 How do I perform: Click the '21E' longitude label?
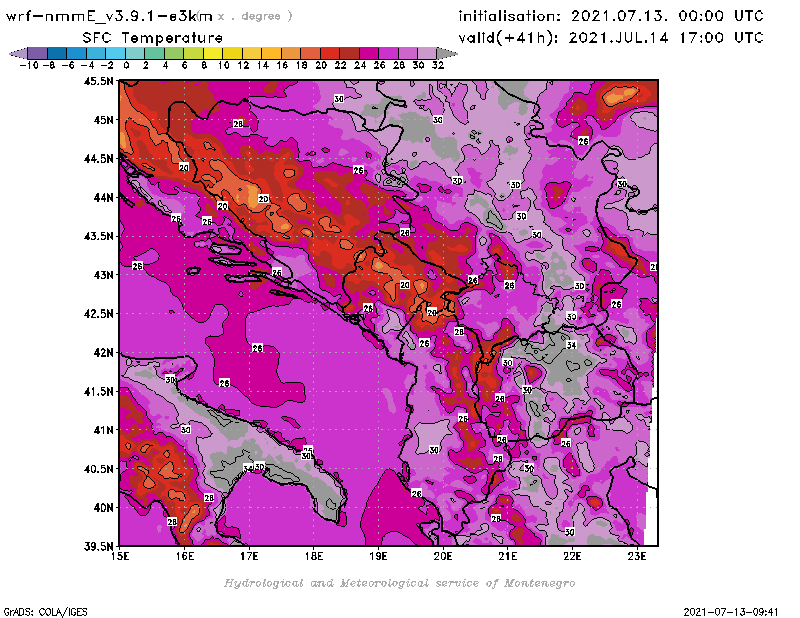point(508,556)
